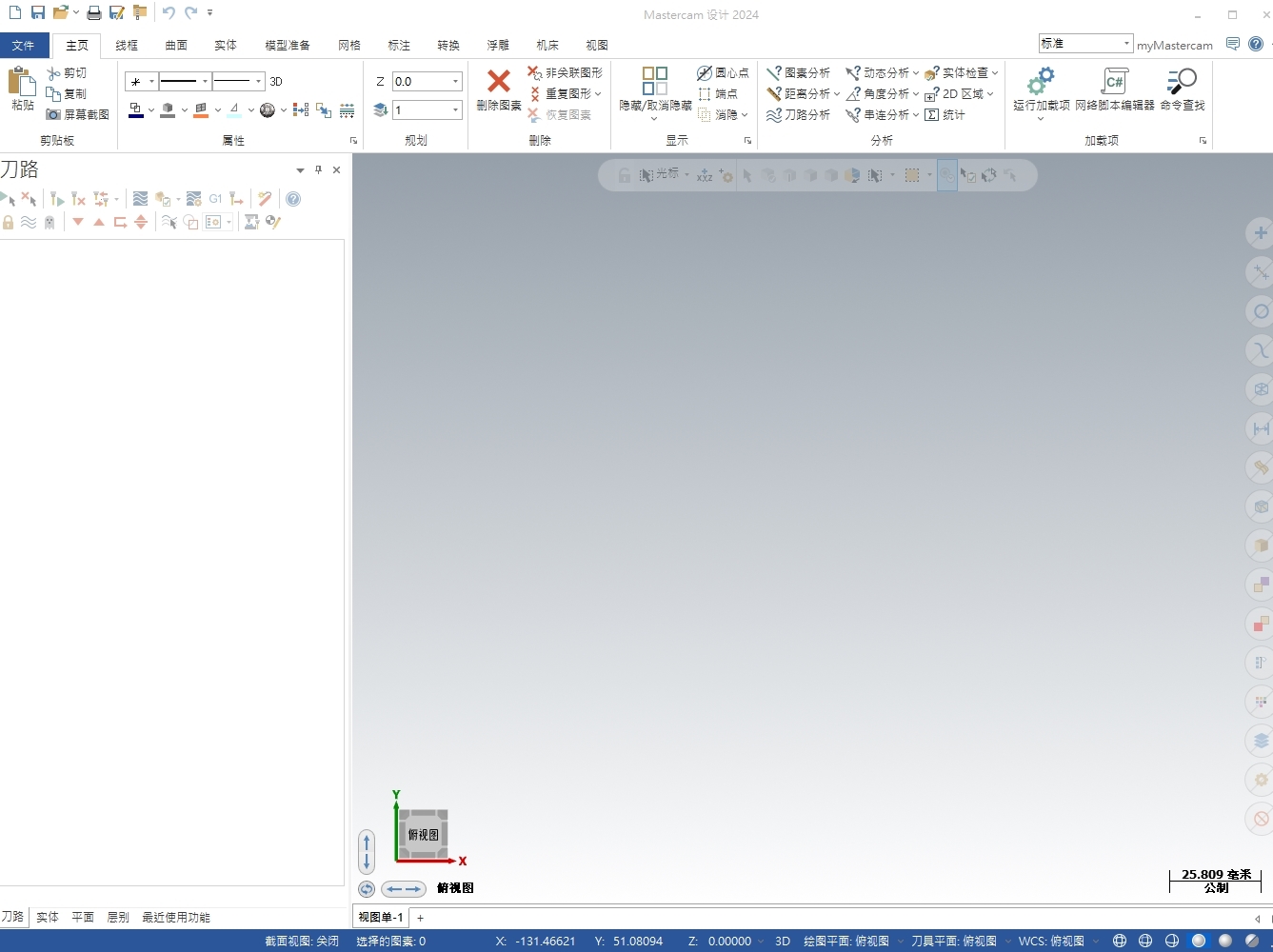
Task: Open the 实体 tab at panel bottom
Action: pos(48,917)
